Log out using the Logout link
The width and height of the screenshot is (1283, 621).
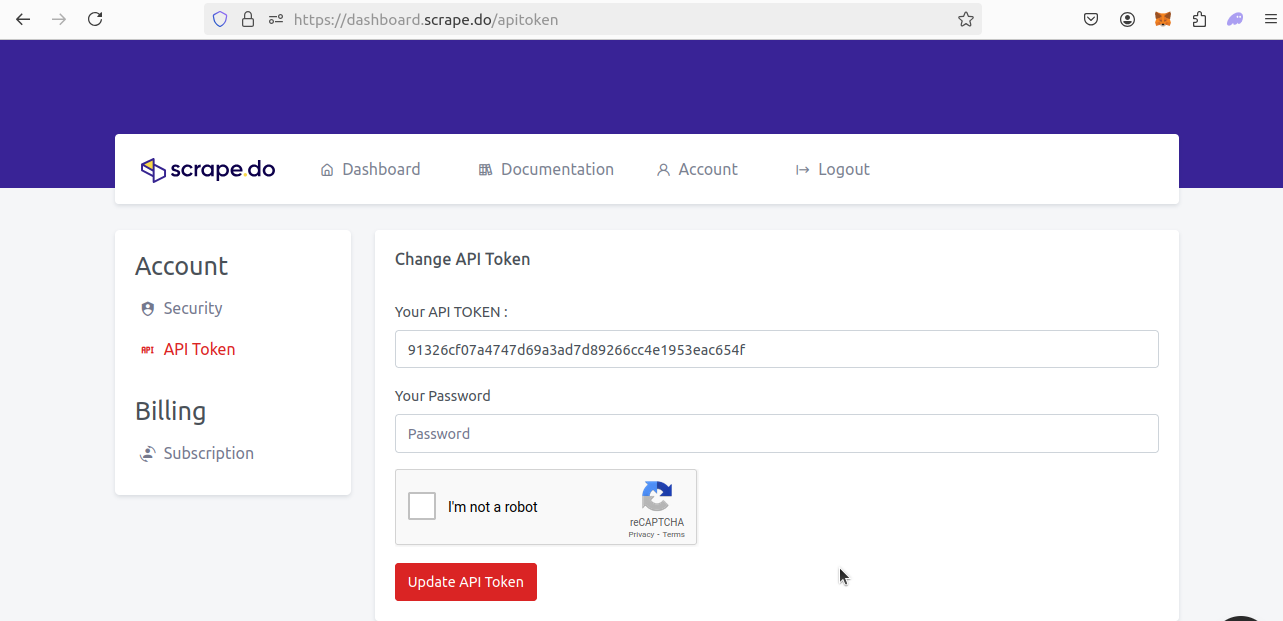(832, 170)
